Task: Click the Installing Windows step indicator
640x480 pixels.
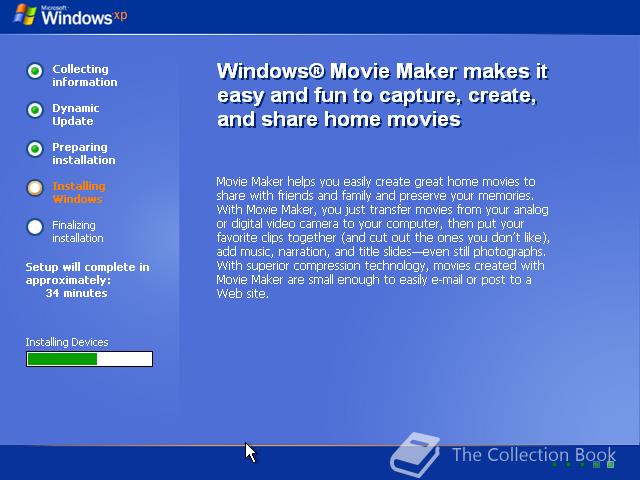Action: pos(35,188)
